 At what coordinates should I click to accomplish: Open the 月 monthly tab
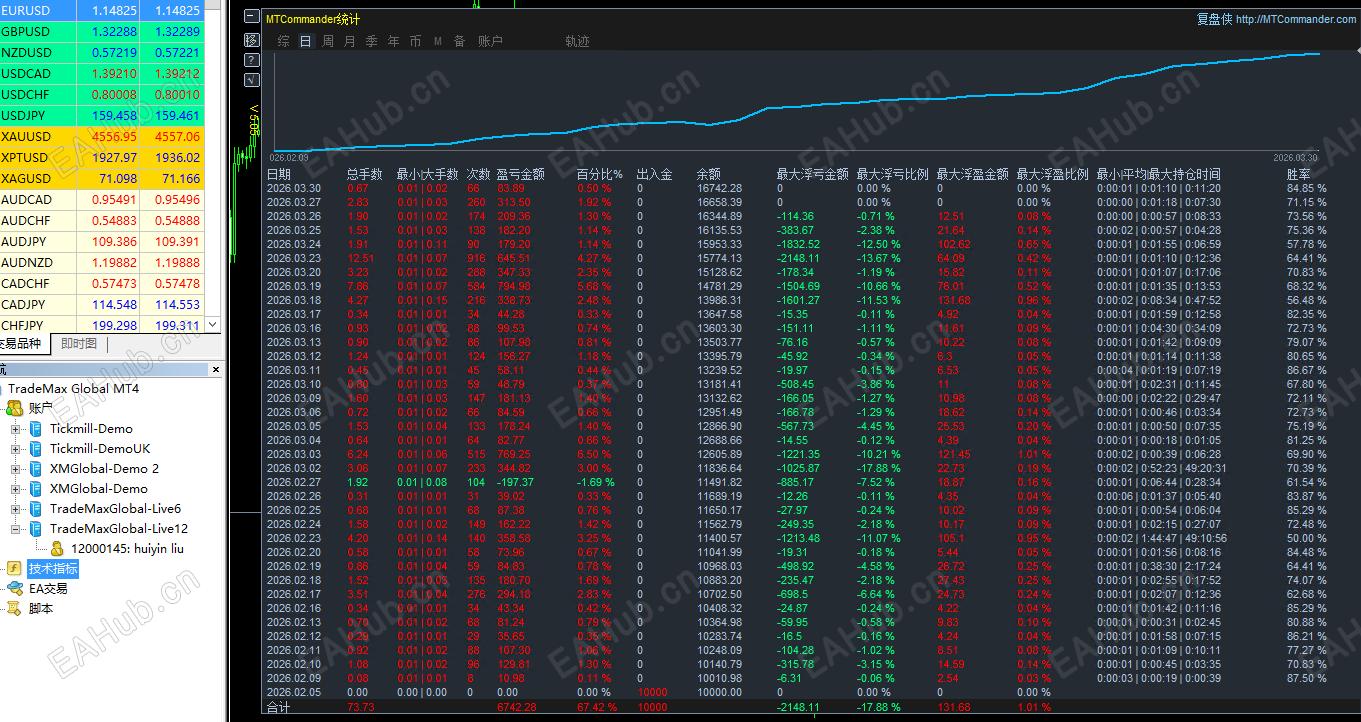coord(350,41)
